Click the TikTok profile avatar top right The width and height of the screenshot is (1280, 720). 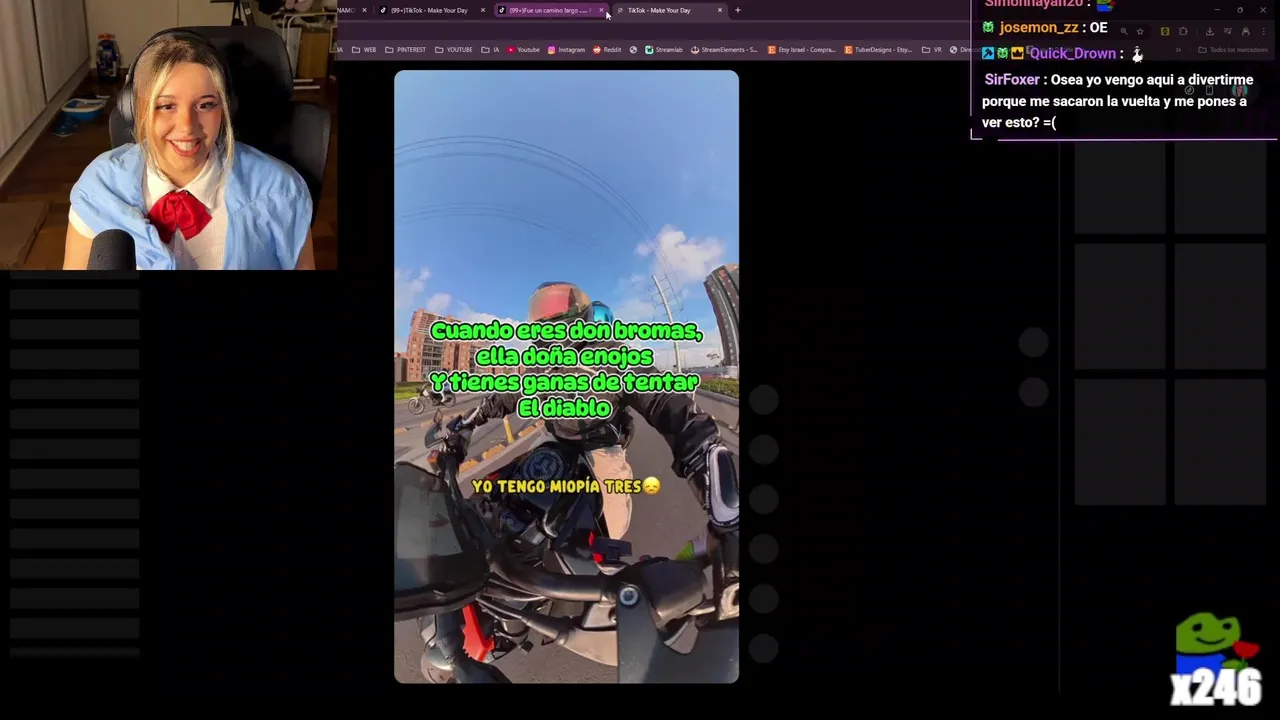(x=1240, y=90)
